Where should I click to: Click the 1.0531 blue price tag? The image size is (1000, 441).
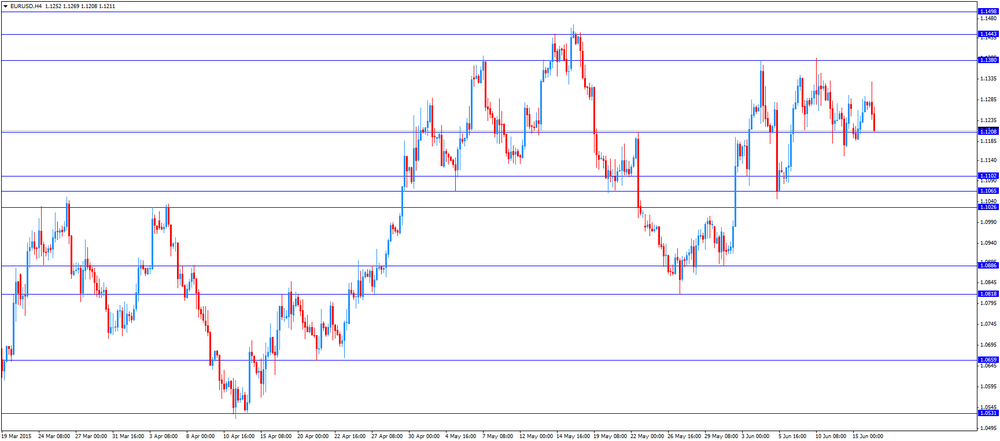(988, 413)
